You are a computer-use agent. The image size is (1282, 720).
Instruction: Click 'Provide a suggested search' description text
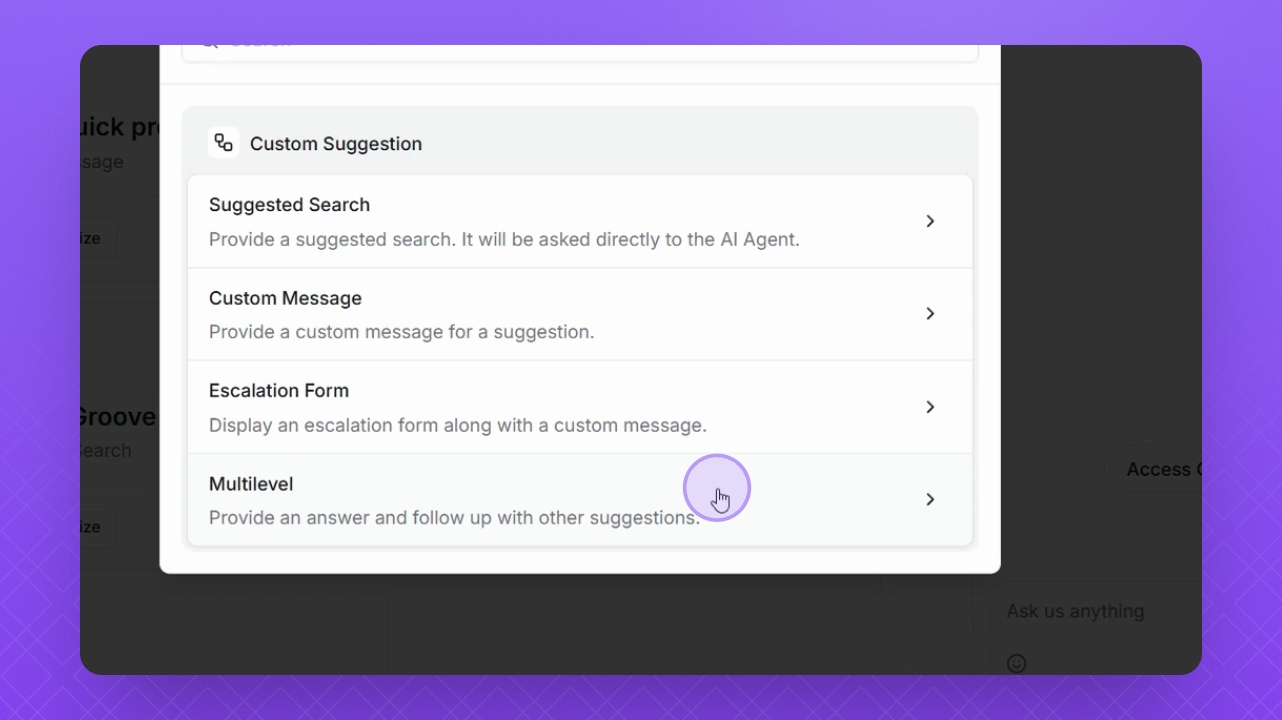[x=504, y=240]
